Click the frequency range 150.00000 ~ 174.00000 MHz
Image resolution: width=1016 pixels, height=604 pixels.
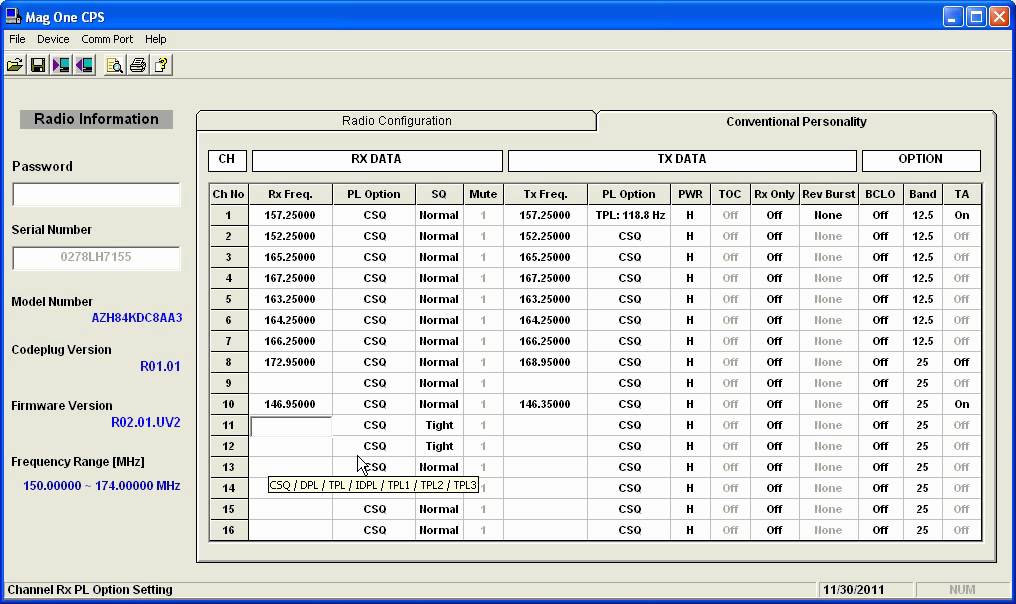click(102, 485)
